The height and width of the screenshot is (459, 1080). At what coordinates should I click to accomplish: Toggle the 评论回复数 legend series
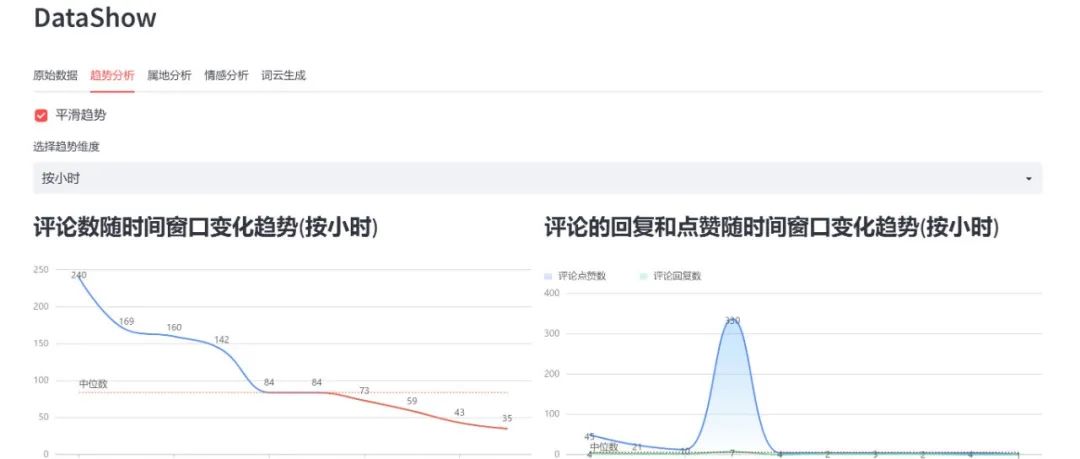(x=670, y=276)
